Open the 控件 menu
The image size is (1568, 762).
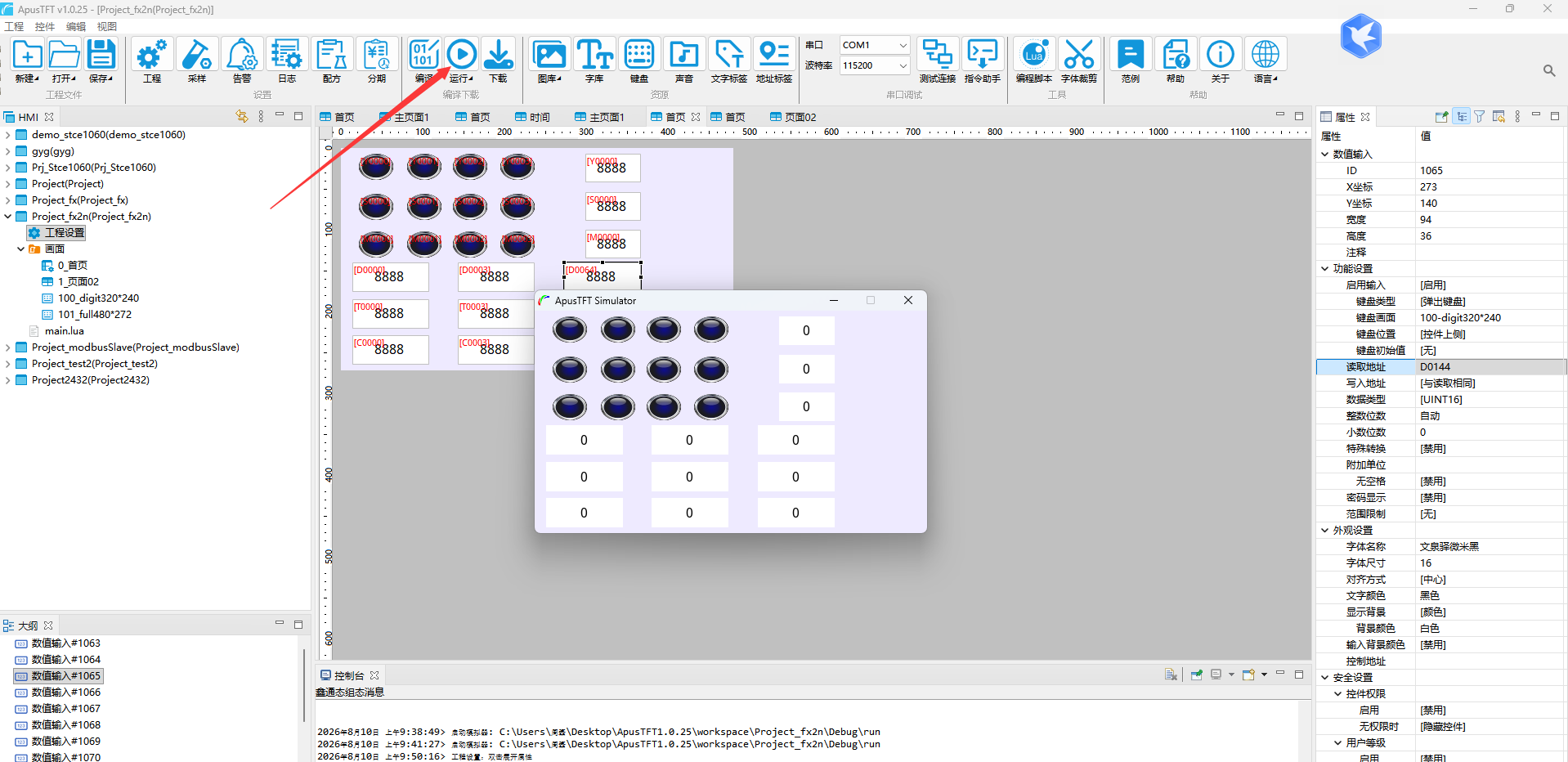pos(45,26)
